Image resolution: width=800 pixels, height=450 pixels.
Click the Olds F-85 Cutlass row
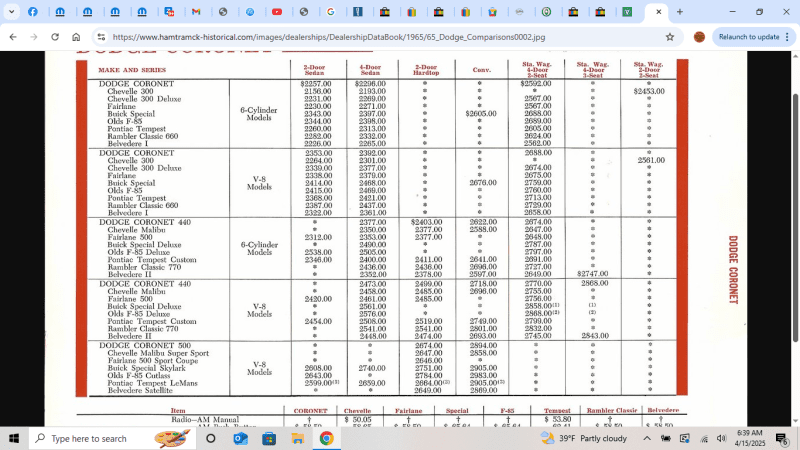pyautogui.click(x=138, y=376)
